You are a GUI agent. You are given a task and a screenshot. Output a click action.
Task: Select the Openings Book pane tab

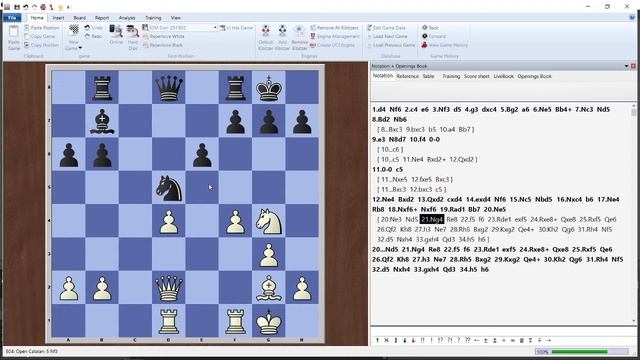point(534,76)
